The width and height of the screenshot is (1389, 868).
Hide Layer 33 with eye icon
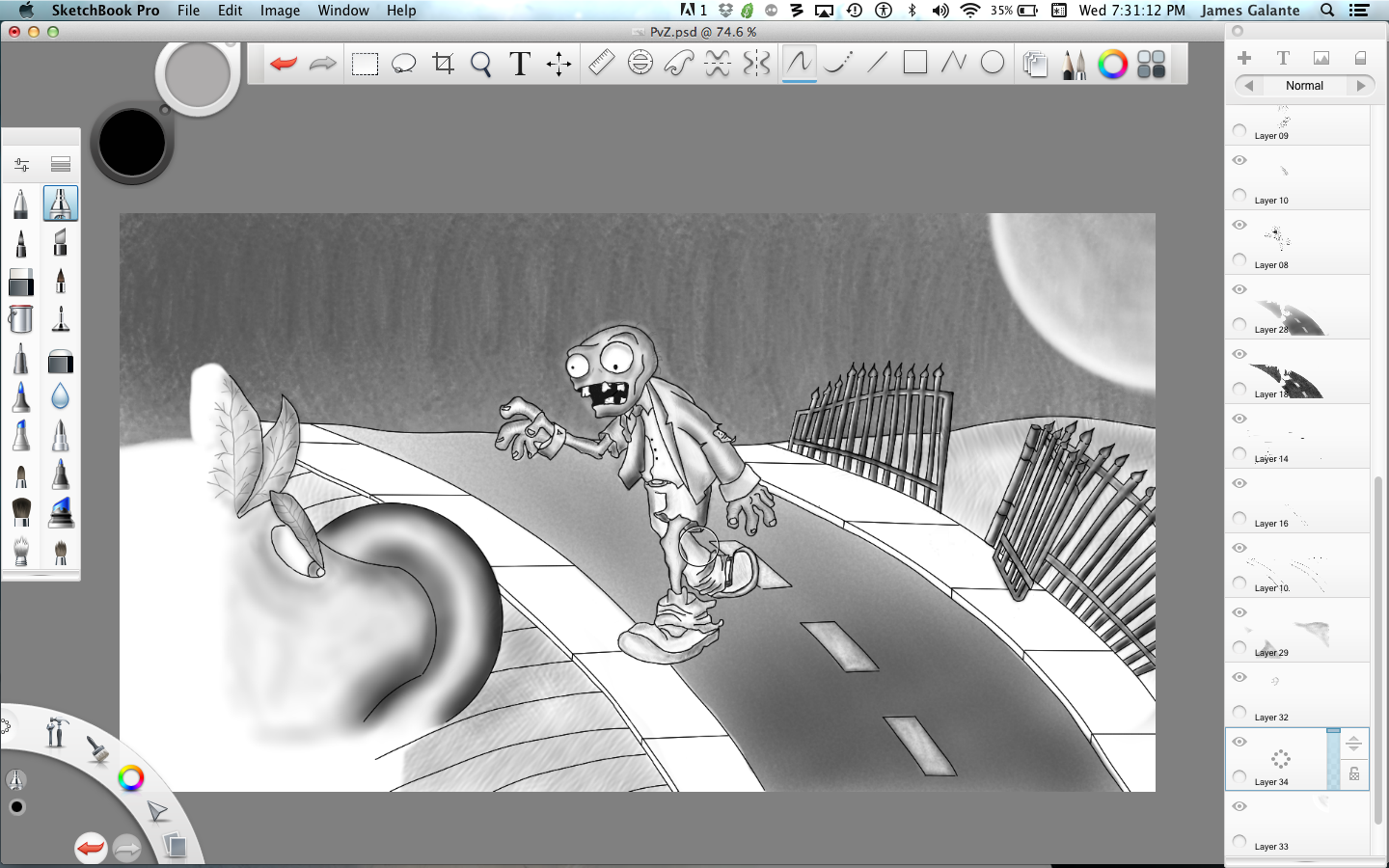coord(1239,806)
